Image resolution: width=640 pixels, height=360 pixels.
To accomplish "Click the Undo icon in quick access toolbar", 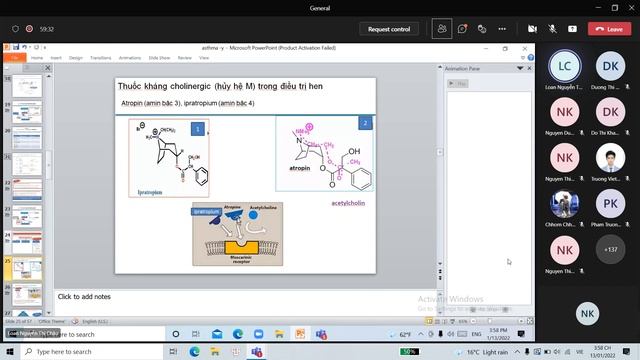I will pos(24,47).
